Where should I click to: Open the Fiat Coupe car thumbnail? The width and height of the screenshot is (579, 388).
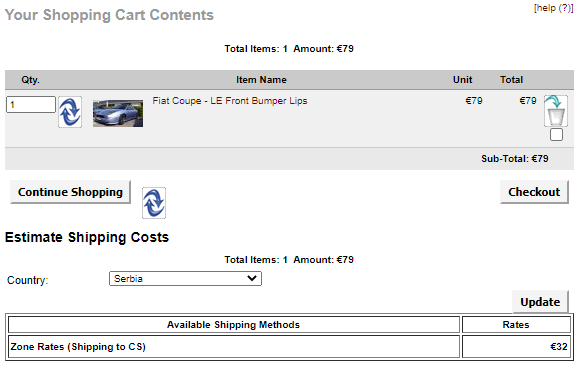[118, 113]
